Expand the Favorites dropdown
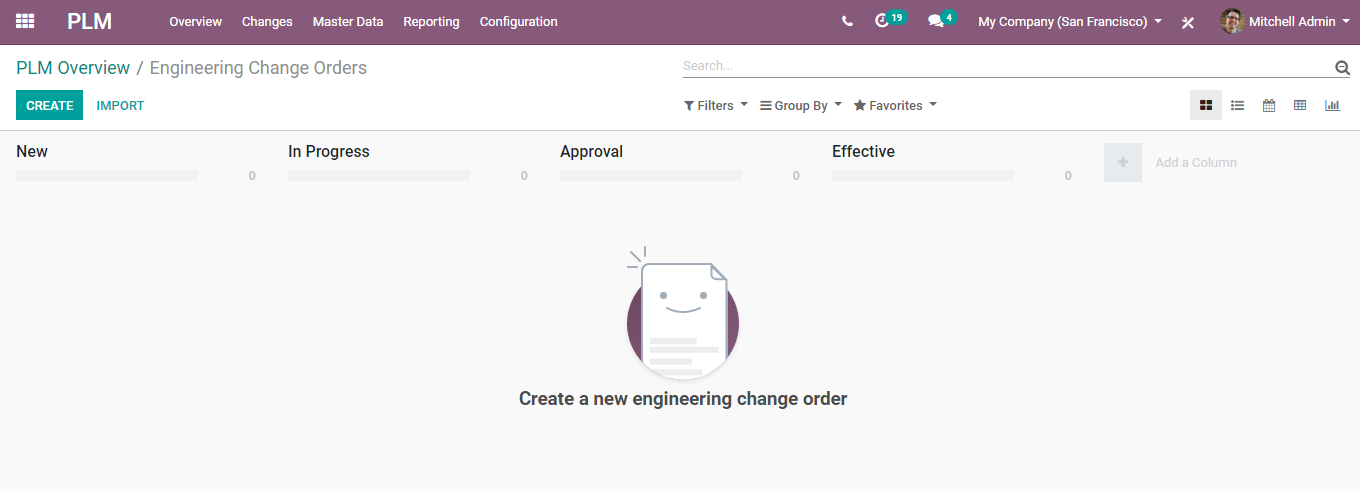The height and width of the screenshot is (489, 1360). pyautogui.click(x=895, y=105)
